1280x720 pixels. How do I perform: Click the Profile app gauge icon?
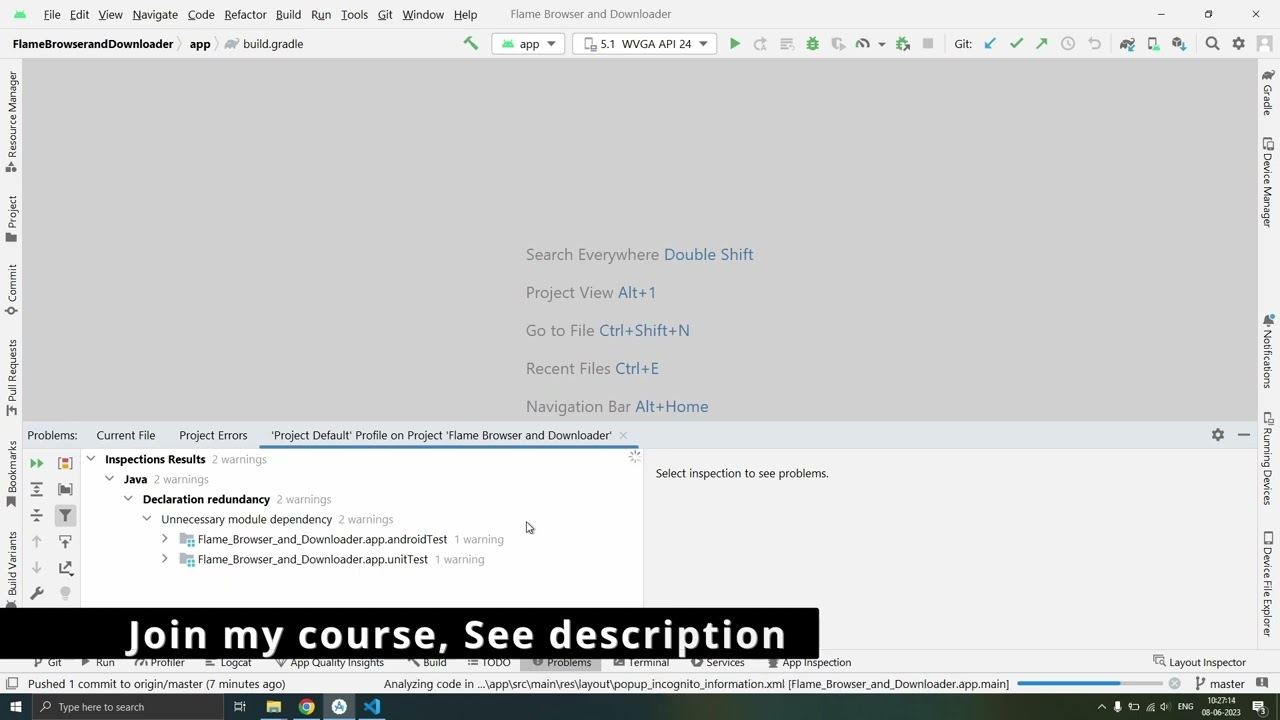pyautogui.click(x=862, y=44)
